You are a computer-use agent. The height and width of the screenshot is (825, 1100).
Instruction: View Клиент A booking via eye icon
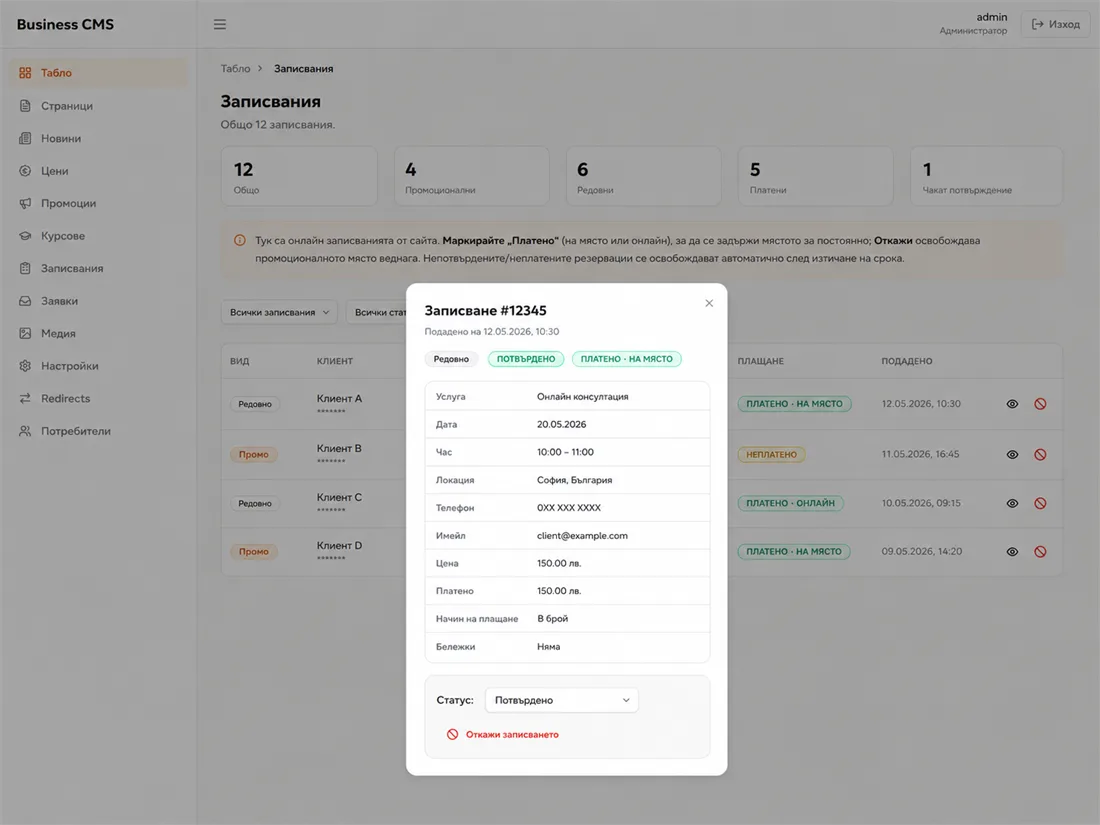(1012, 404)
